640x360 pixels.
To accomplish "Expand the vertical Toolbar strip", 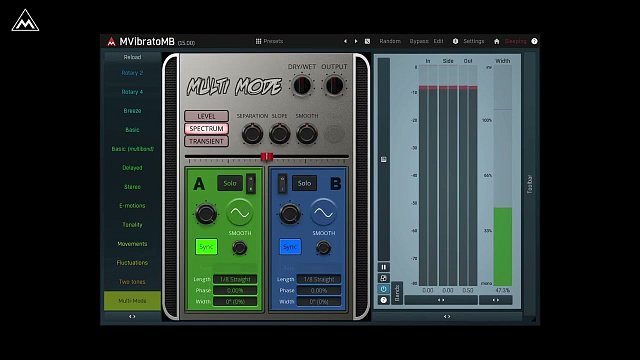I will click(530, 184).
